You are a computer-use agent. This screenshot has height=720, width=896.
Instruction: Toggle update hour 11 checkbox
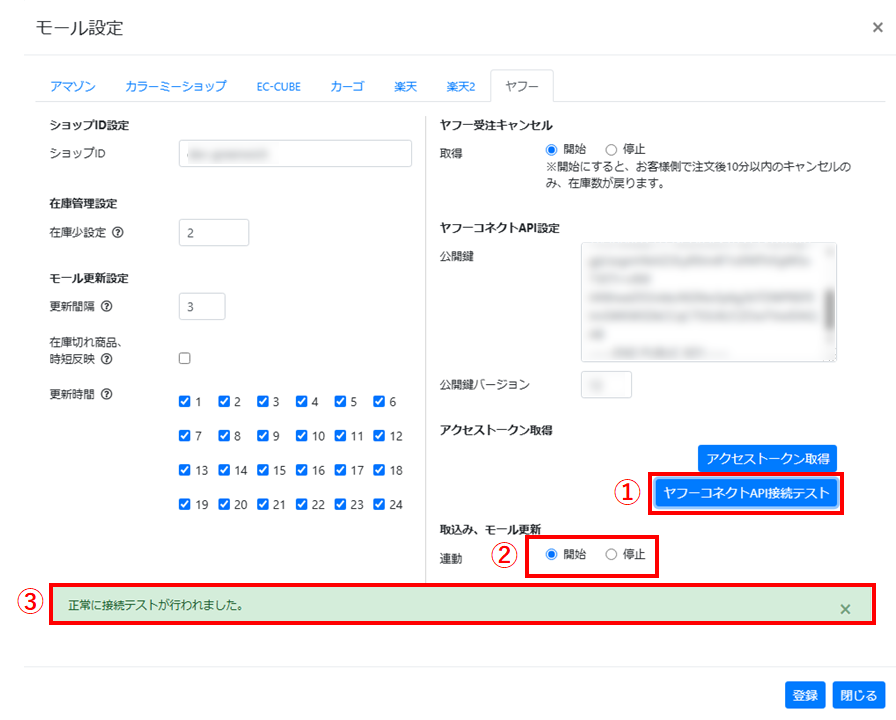pyautogui.click(x=341, y=435)
